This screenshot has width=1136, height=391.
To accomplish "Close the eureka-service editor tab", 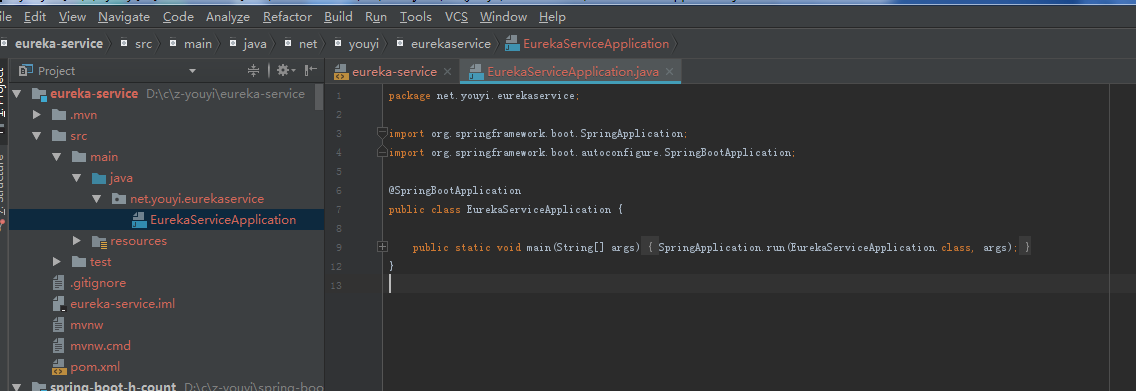I will click(447, 72).
